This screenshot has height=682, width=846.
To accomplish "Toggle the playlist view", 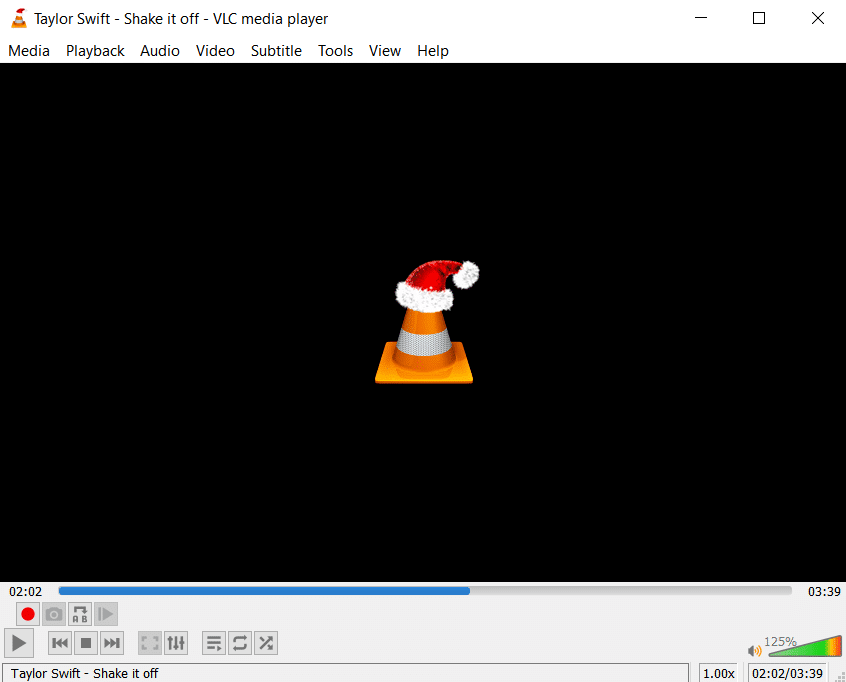I will tap(214, 643).
